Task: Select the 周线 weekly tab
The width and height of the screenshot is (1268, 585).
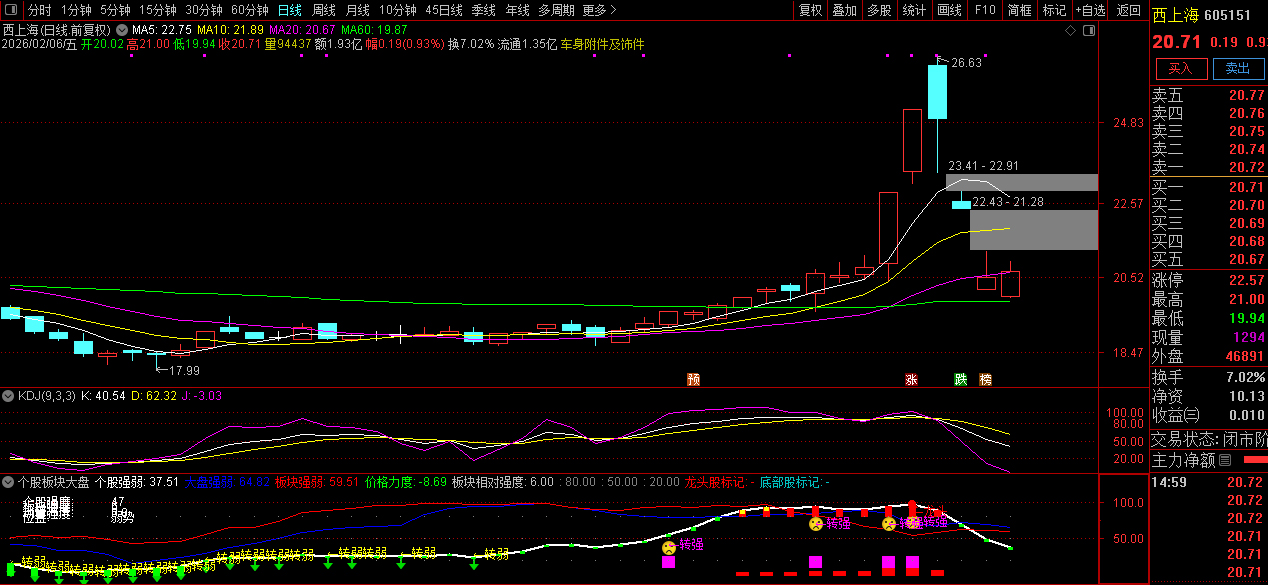Action: point(324,10)
